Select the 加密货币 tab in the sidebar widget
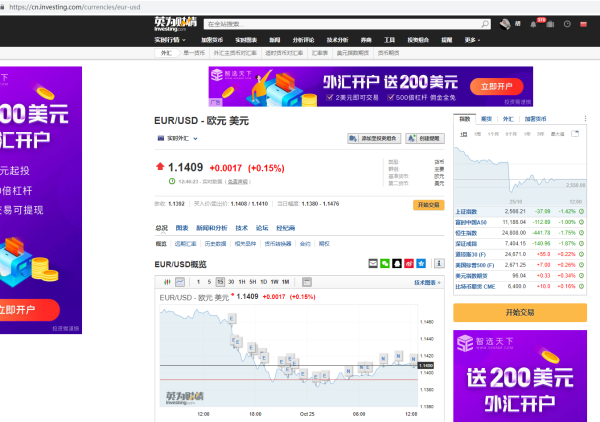This screenshot has width=600, height=422. (535, 119)
